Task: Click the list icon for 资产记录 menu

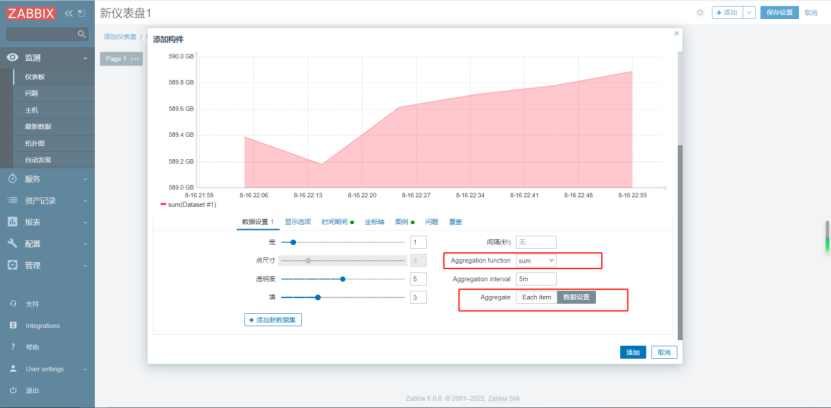Action: pos(13,201)
